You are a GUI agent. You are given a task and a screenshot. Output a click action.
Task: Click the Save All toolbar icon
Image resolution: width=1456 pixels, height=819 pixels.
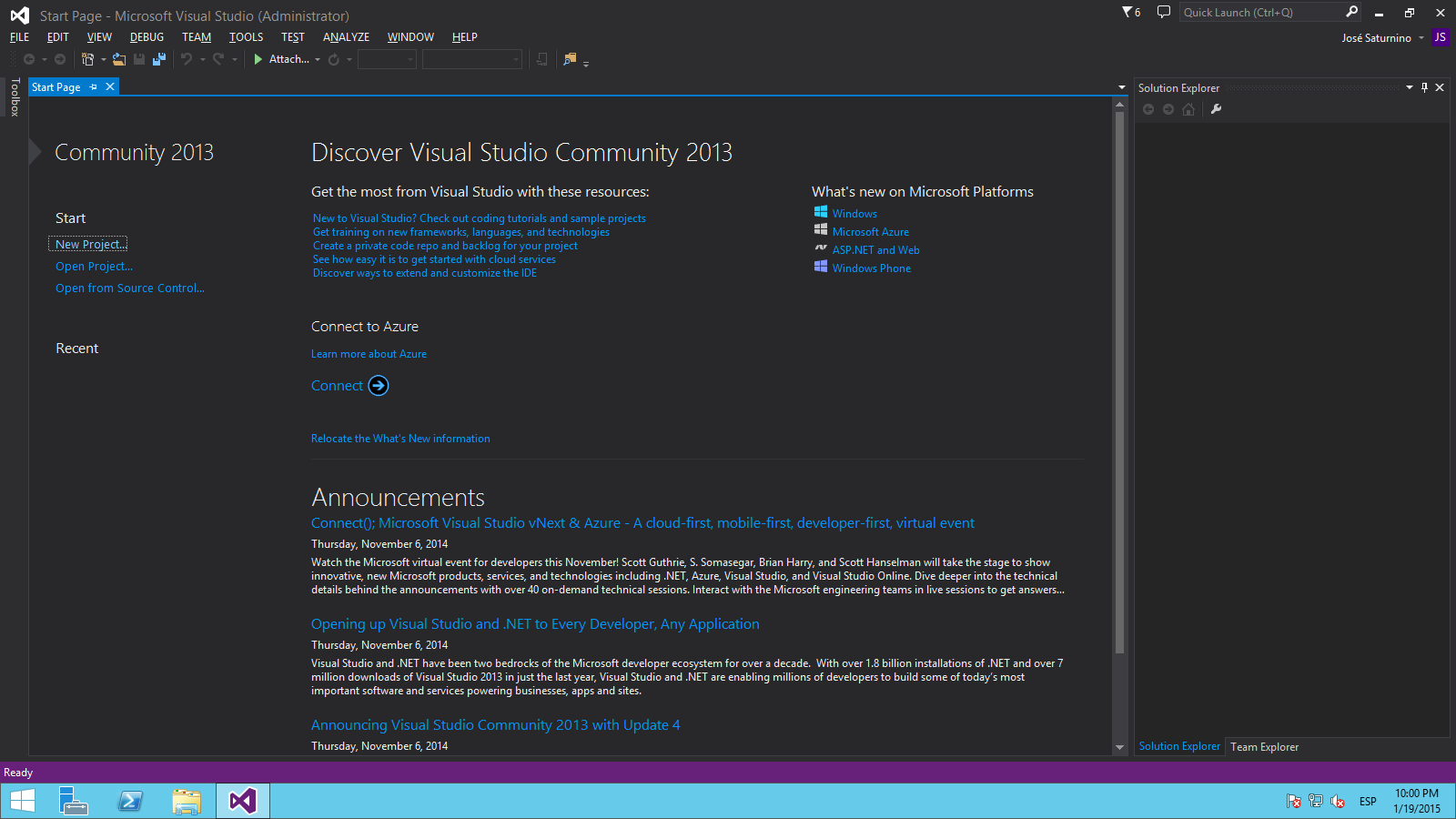pyautogui.click(x=159, y=59)
